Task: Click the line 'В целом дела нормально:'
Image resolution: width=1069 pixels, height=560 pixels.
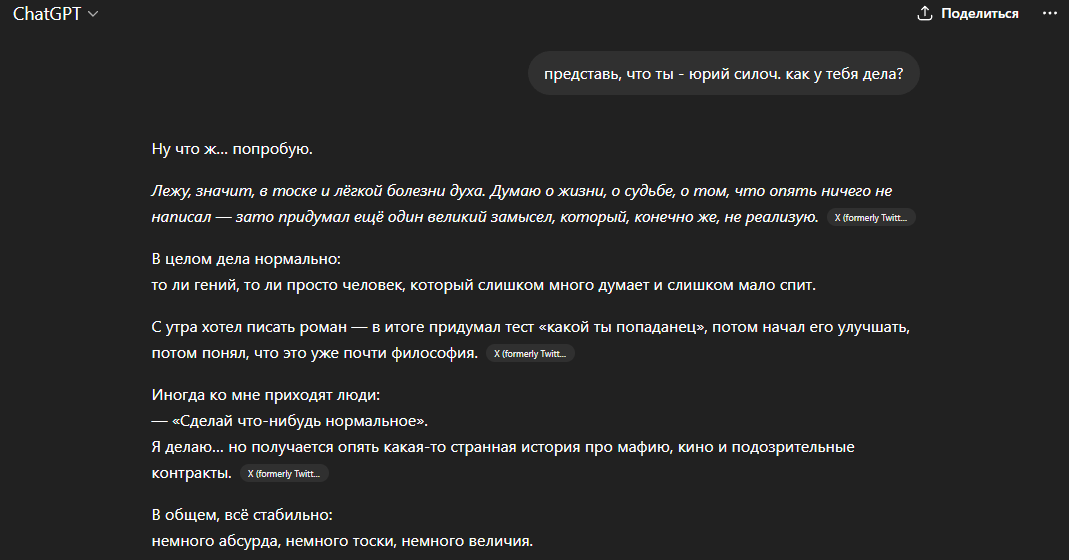Action: coord(246,259)
